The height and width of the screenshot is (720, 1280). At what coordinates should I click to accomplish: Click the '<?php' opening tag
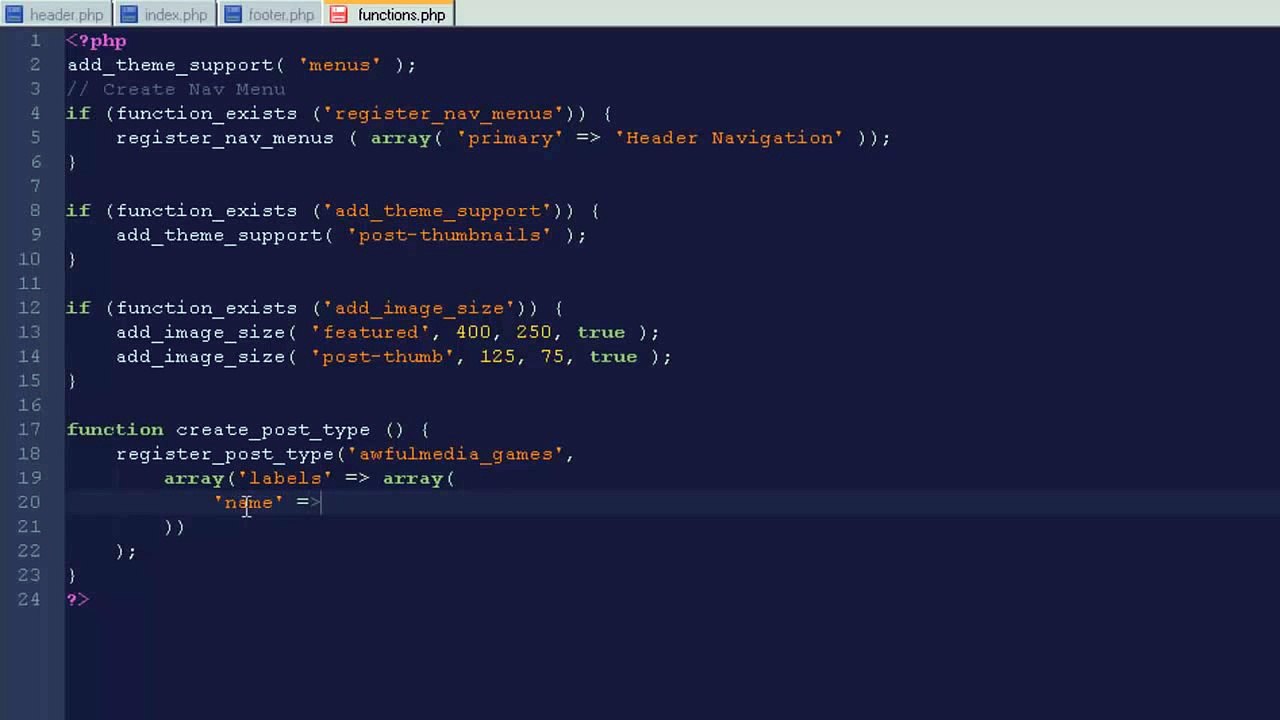96,41
